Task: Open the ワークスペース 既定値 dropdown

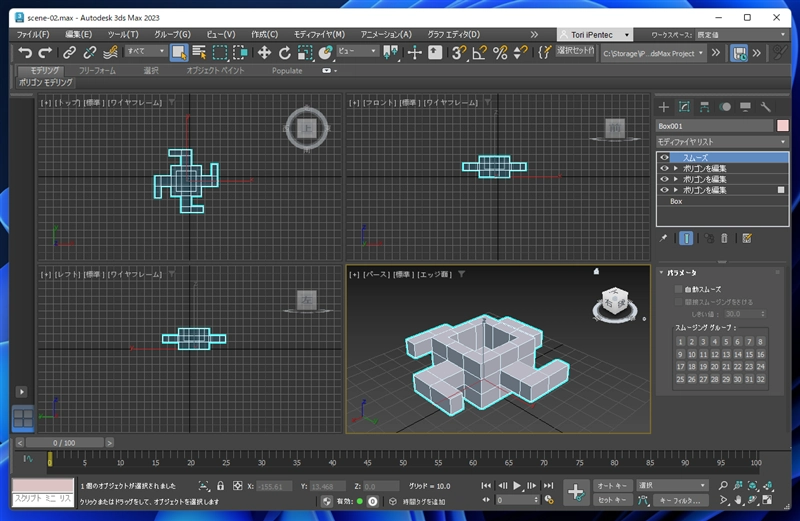Action: tap(741, 35)
